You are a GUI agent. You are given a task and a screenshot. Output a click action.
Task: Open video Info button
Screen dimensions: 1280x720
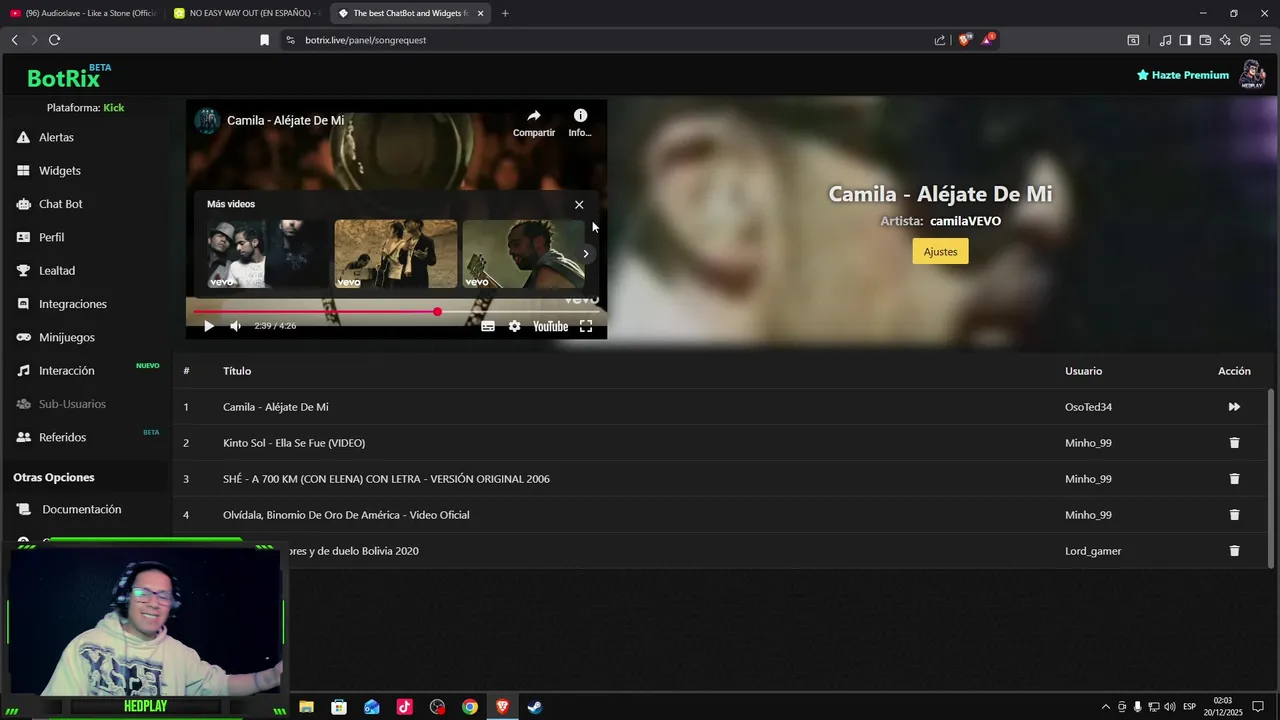(580, 123)
